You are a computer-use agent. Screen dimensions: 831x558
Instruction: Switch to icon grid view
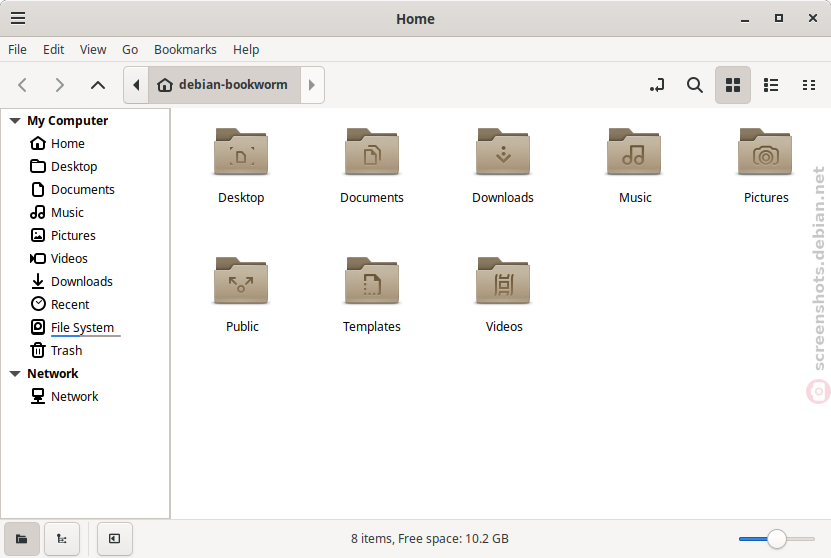(733, 85)
